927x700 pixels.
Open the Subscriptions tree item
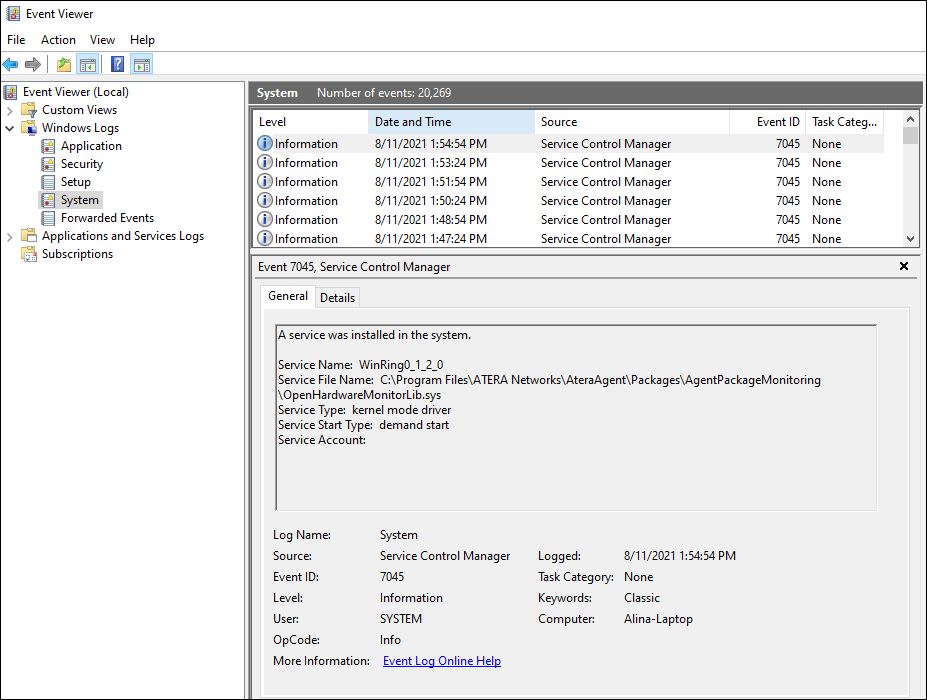[77, 254]
